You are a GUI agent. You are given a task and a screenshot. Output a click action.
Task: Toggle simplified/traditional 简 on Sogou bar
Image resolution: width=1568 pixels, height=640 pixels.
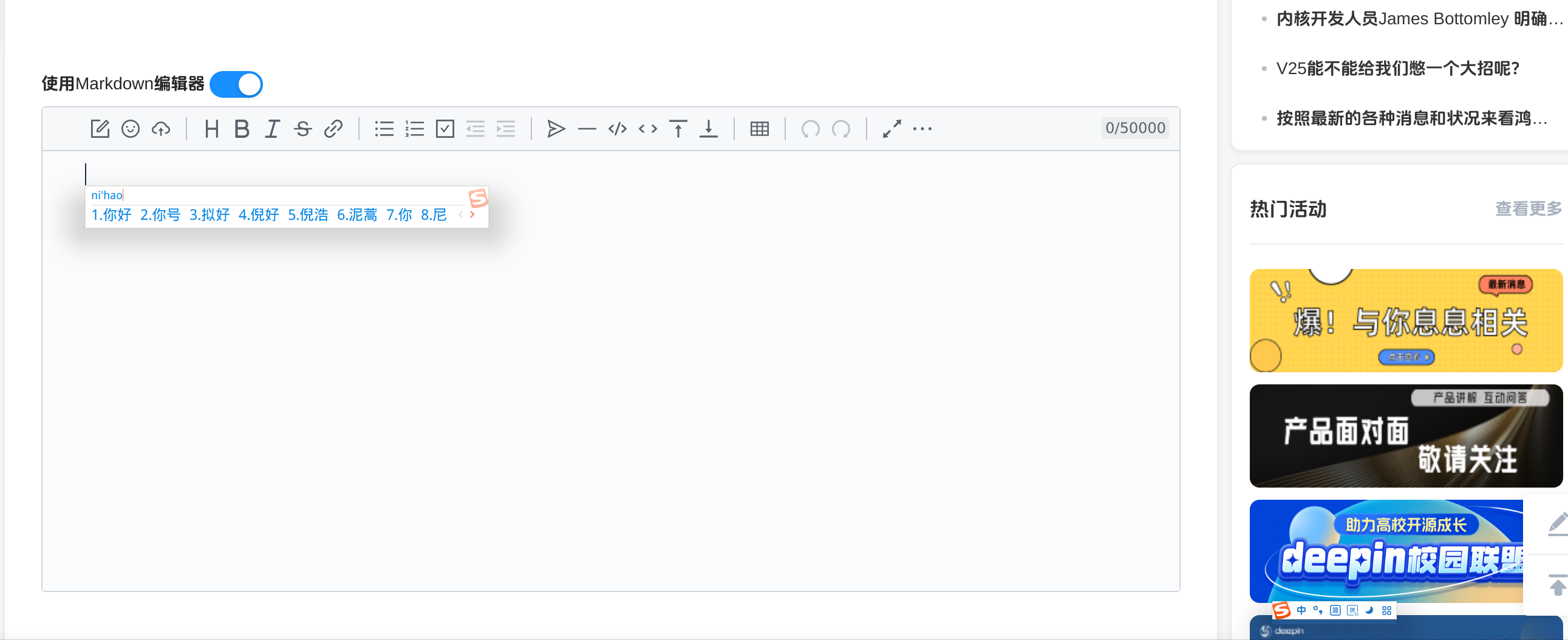[1335, 610]
